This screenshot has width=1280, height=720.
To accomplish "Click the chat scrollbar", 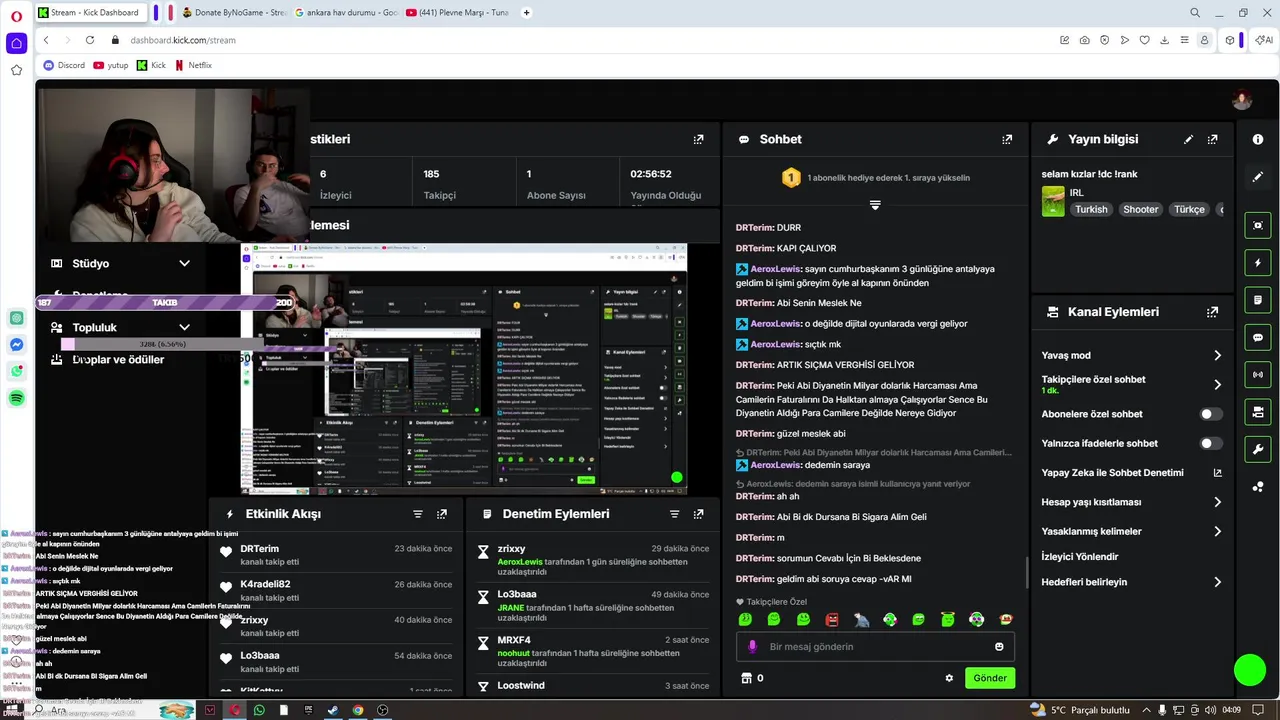I will pyautogui.click(x=1026, y=572).
